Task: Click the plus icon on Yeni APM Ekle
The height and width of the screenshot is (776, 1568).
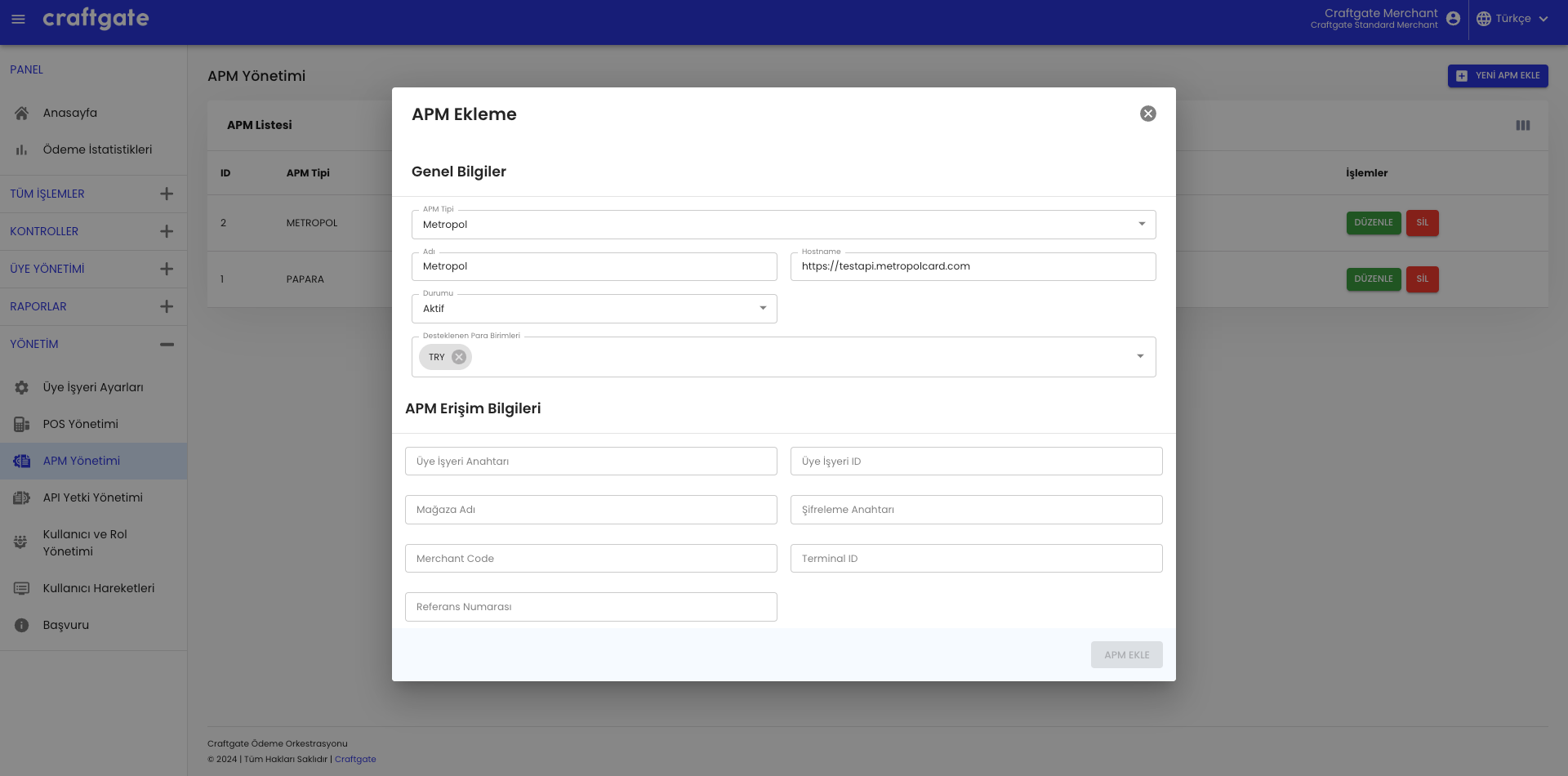Action: (1462, 76)
